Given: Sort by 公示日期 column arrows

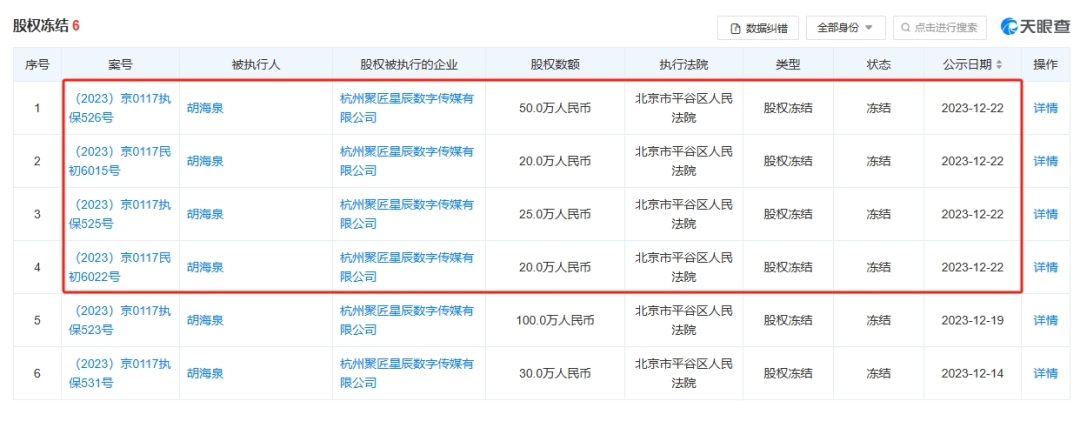Looking at the screenshot, I should tap(999, 65).
